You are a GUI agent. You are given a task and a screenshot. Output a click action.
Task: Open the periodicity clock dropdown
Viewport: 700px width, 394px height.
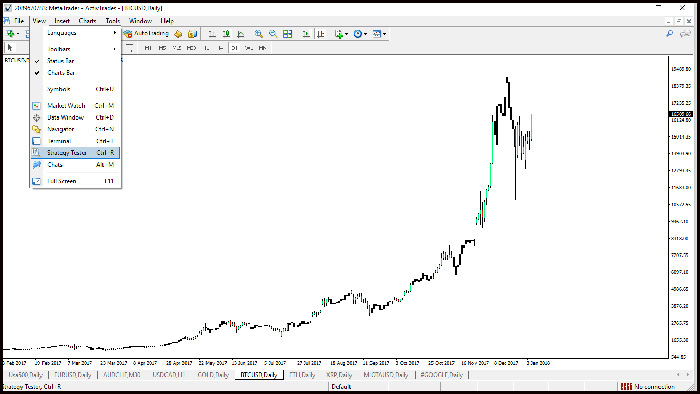(x=360, y=34)
